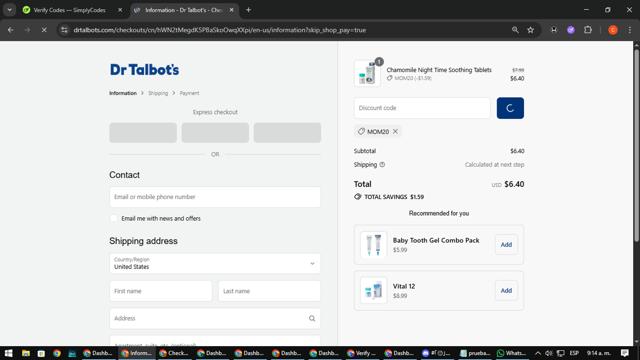640x360 pixels.
Task: Open the notification center icon
Action: (x=625, y=353)
